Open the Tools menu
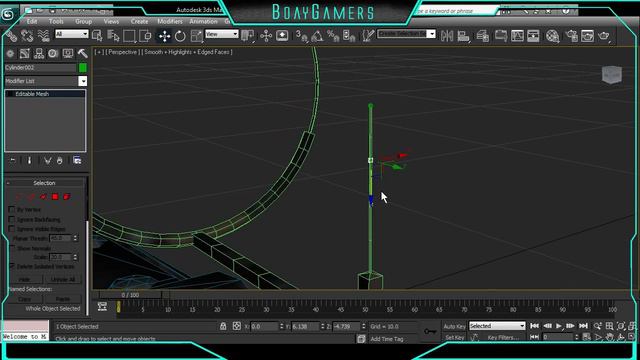Viewport: 640px width, 360px height. [56, 21]
